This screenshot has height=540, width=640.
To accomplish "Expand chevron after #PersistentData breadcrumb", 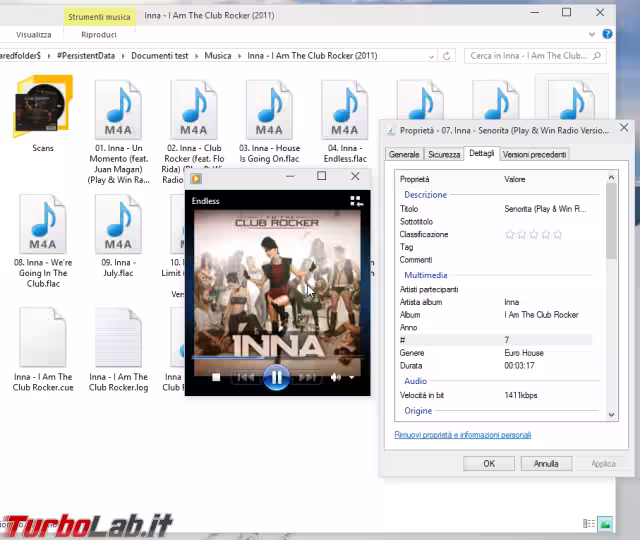I will (x=123, y=56).
